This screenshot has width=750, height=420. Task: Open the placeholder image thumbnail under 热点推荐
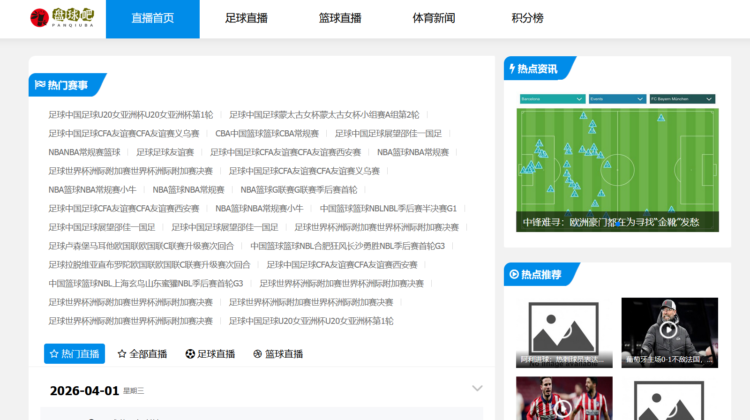pyautogui.click(x=564, y=332)
